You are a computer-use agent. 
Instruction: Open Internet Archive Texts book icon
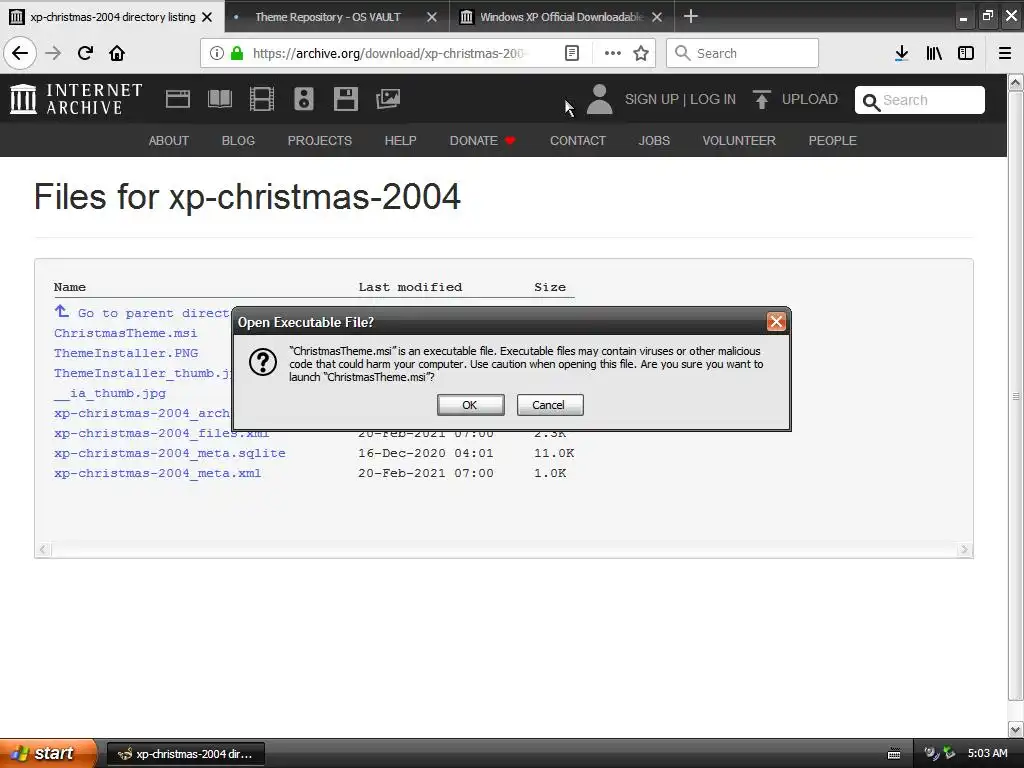(219, 99)
